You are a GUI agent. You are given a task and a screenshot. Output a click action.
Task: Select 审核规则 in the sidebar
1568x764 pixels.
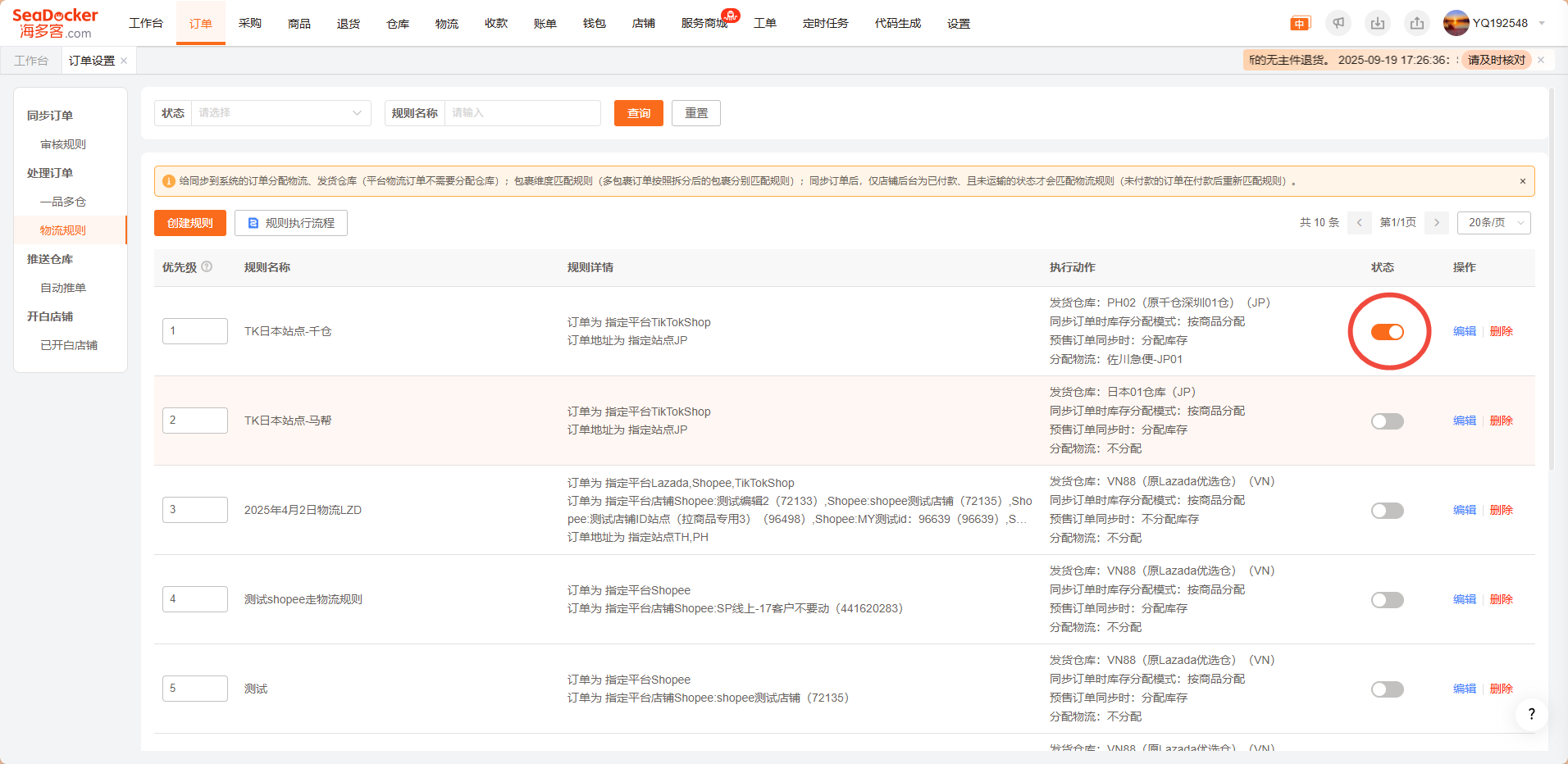click(63, 144)
